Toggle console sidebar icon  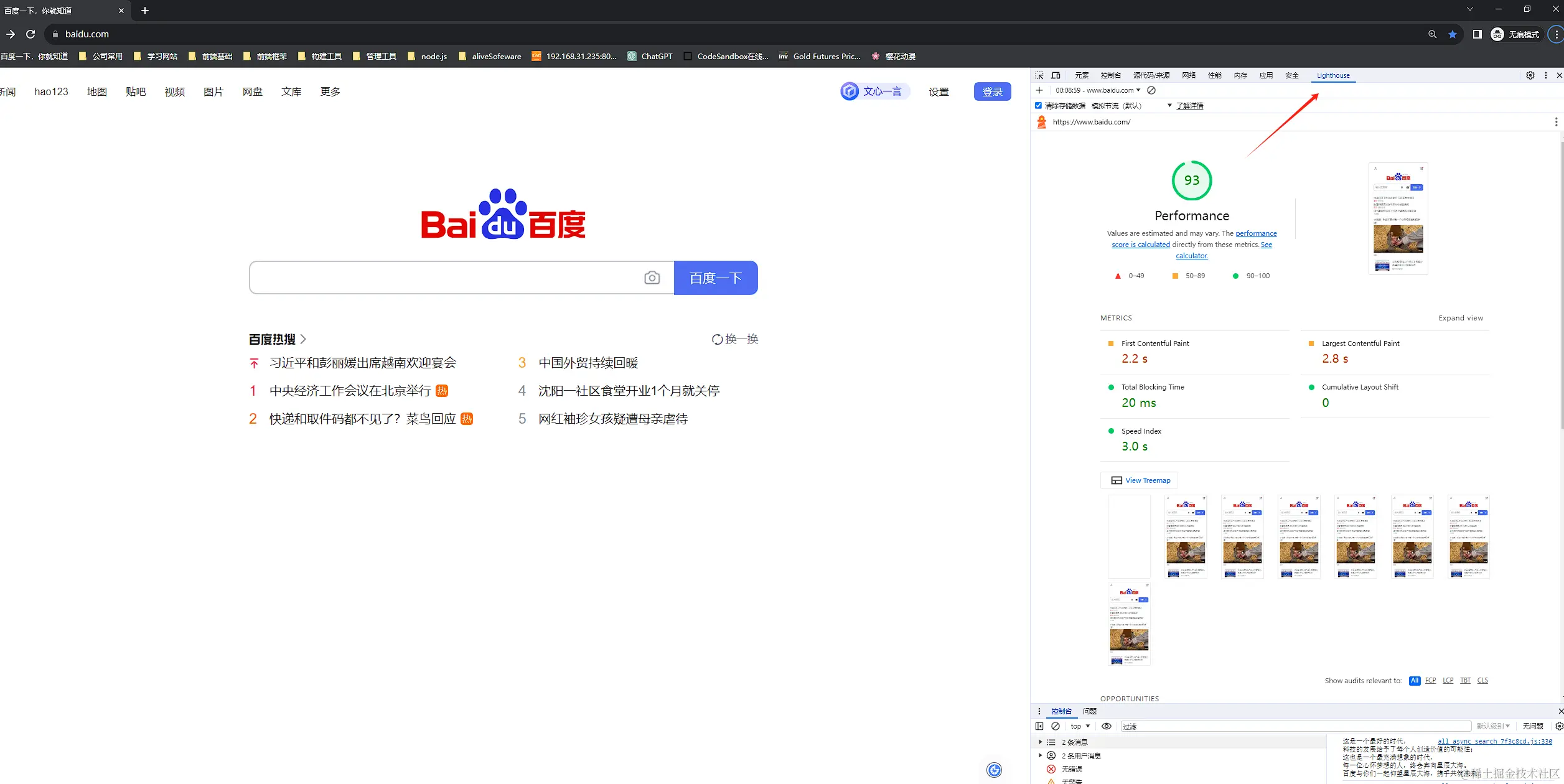(x=1039, y=726)
